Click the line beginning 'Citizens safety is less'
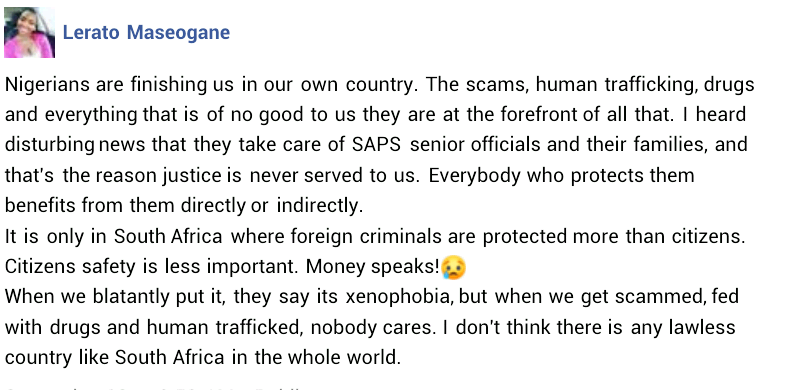 [236, 267]
